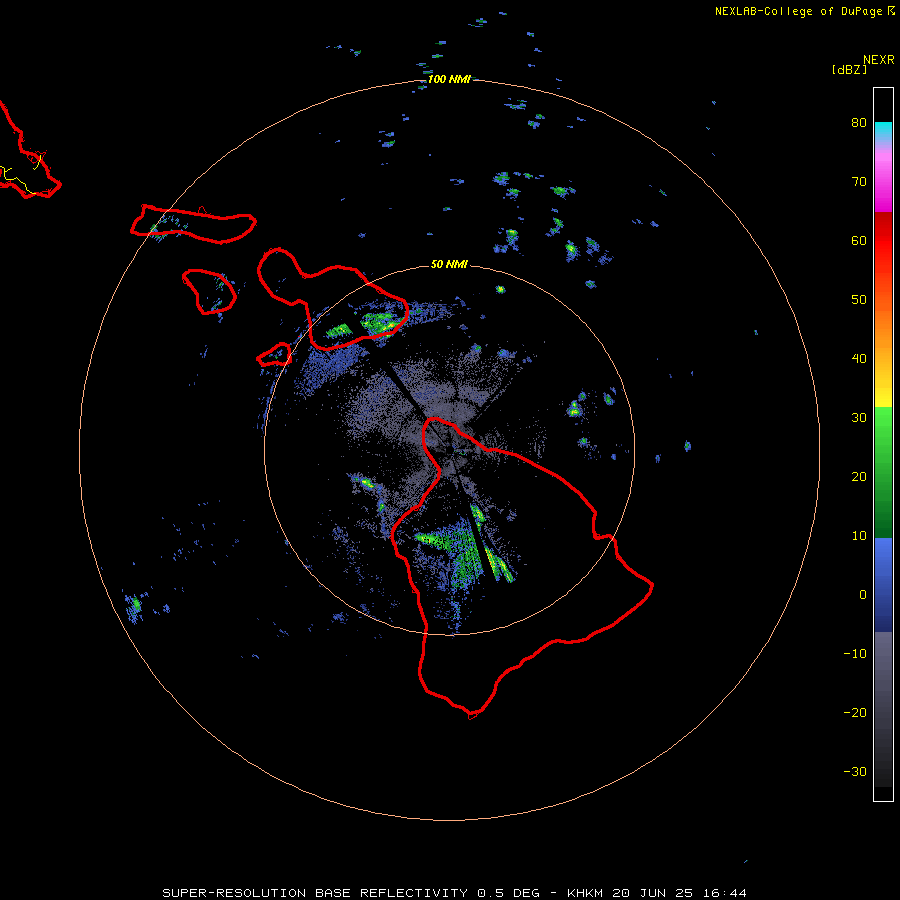Click the cyan top band of the color bar

coord(883,129)
